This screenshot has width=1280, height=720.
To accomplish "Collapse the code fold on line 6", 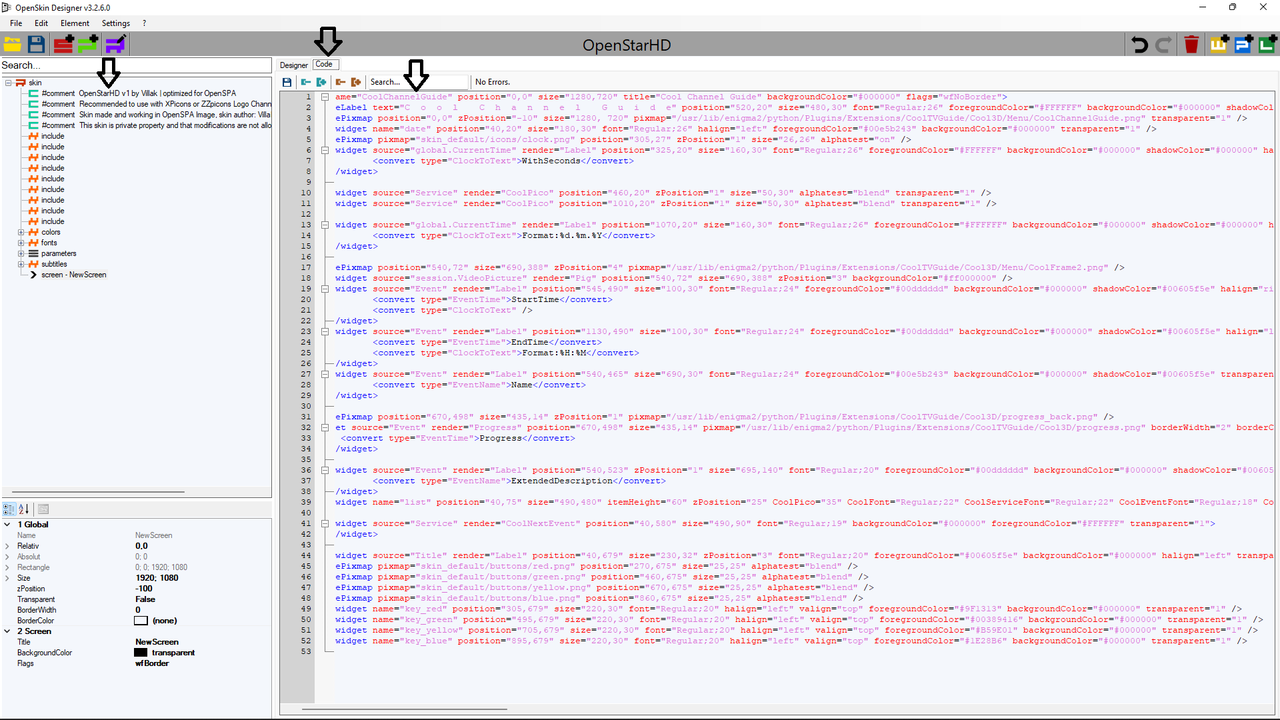I will point(325,150).
